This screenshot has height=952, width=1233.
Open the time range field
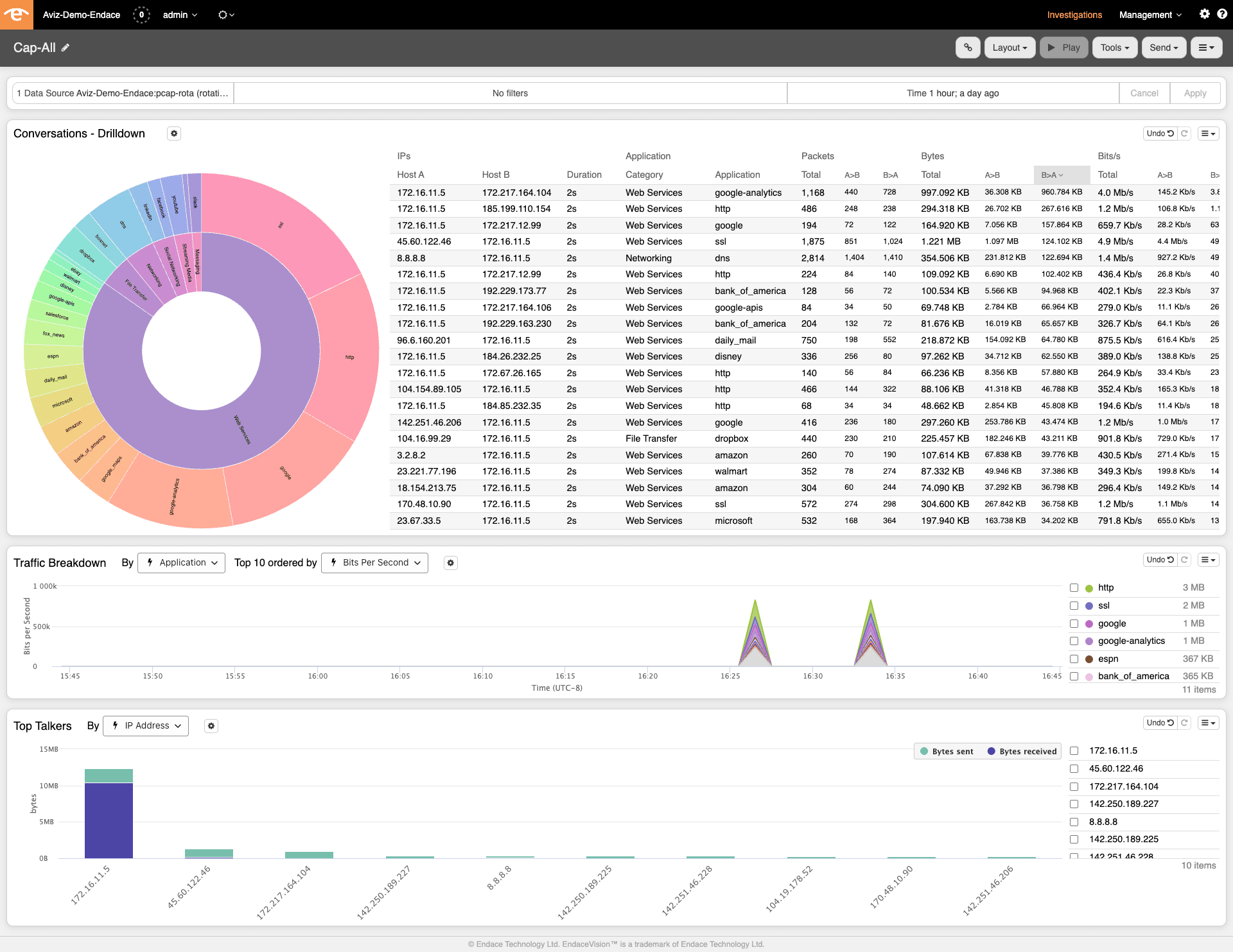click(952, 93)
